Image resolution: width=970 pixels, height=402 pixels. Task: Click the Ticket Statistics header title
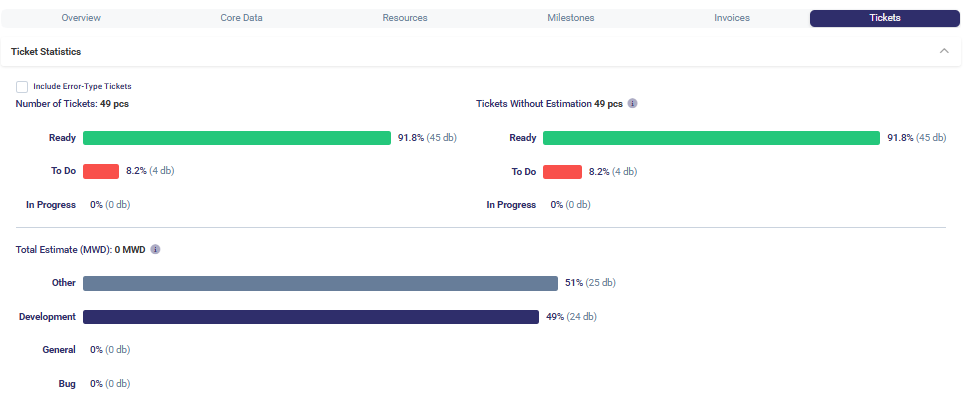[x=46, y=51]
